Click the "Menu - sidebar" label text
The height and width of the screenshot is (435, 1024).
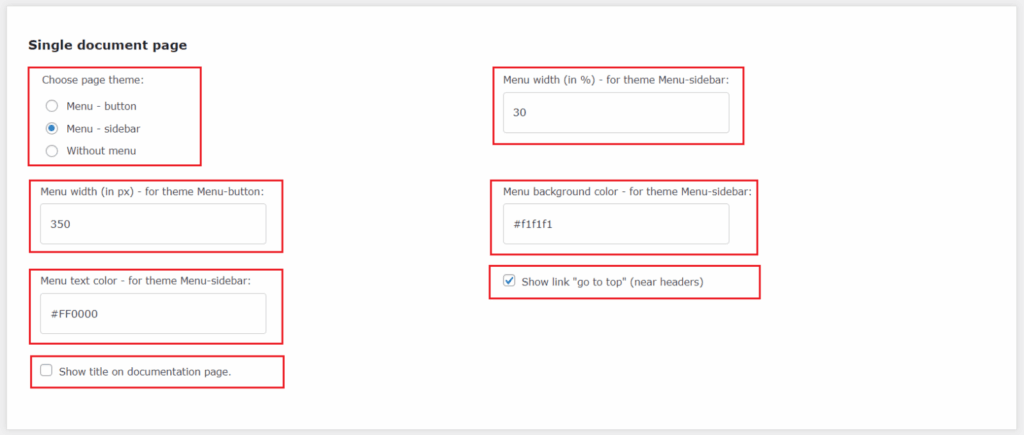point(103,128)
